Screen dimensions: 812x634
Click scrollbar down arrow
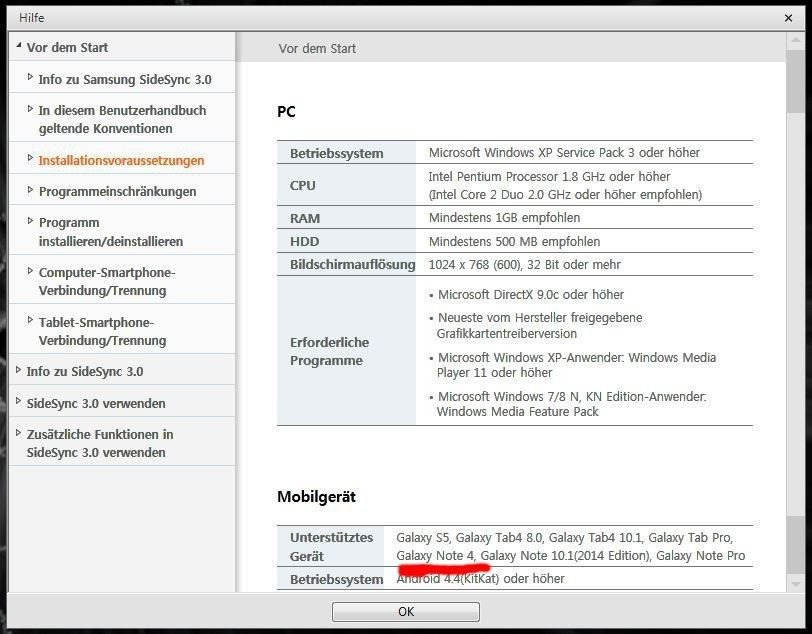click(795, 584)
